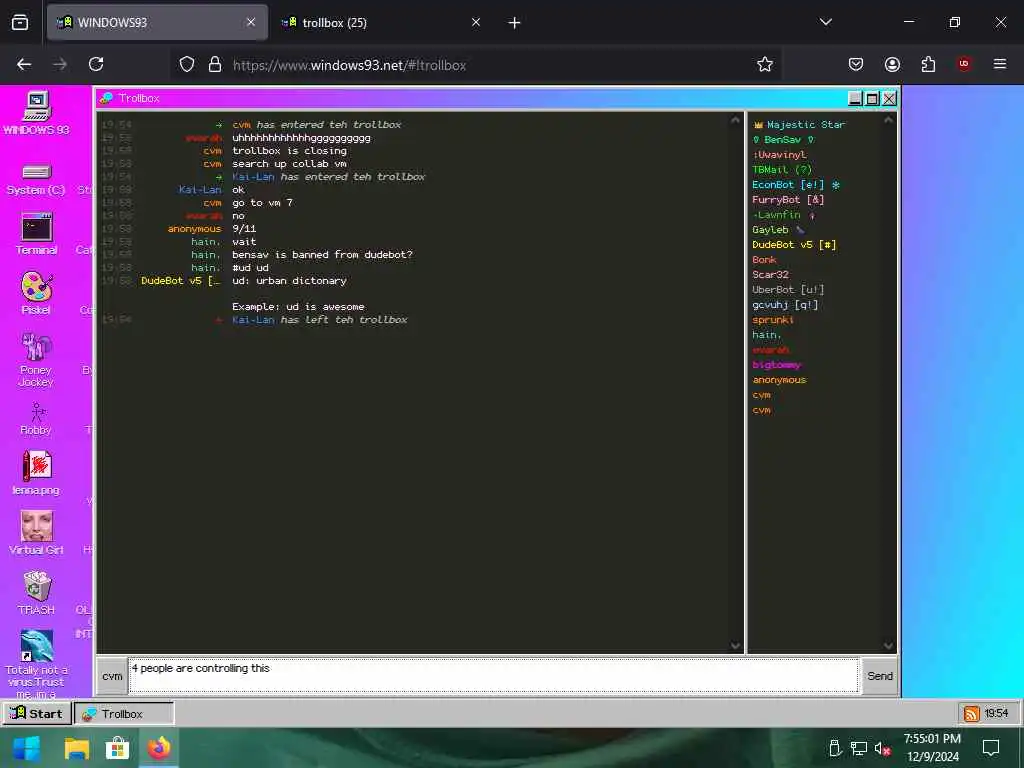Screen dimensions: 1024x768
Task: Open the lenna.png file icon
Action: point(37,473)
